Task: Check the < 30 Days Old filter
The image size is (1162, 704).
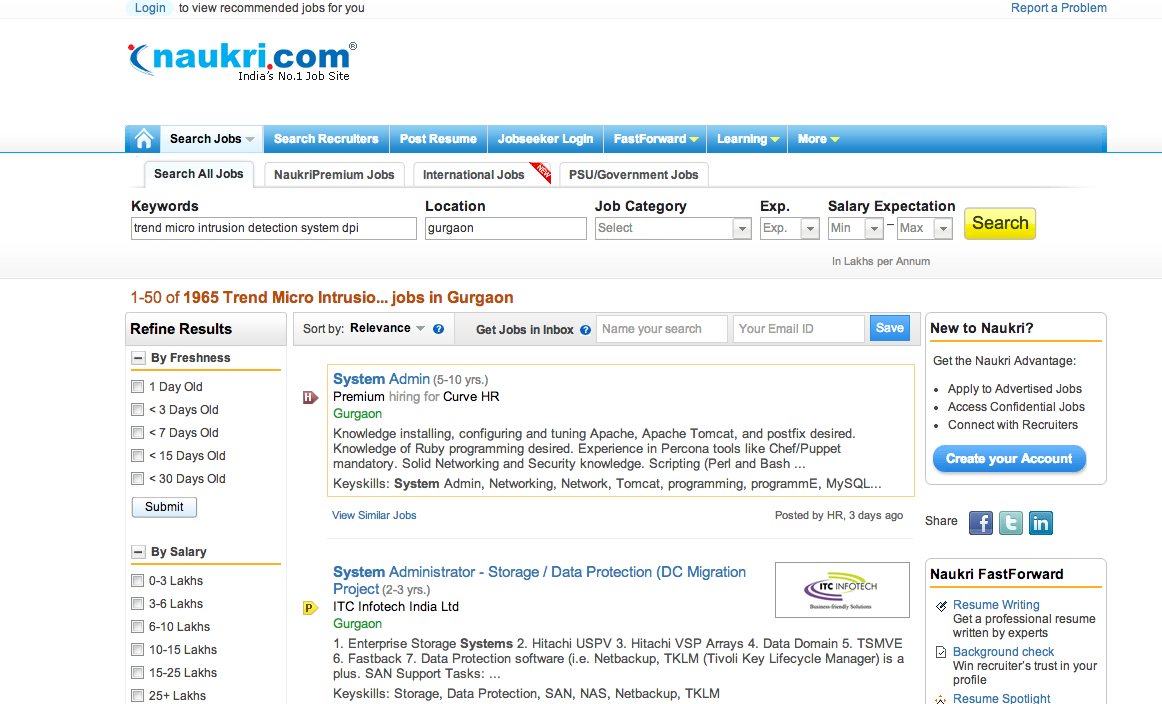Action: click(137, 478)
